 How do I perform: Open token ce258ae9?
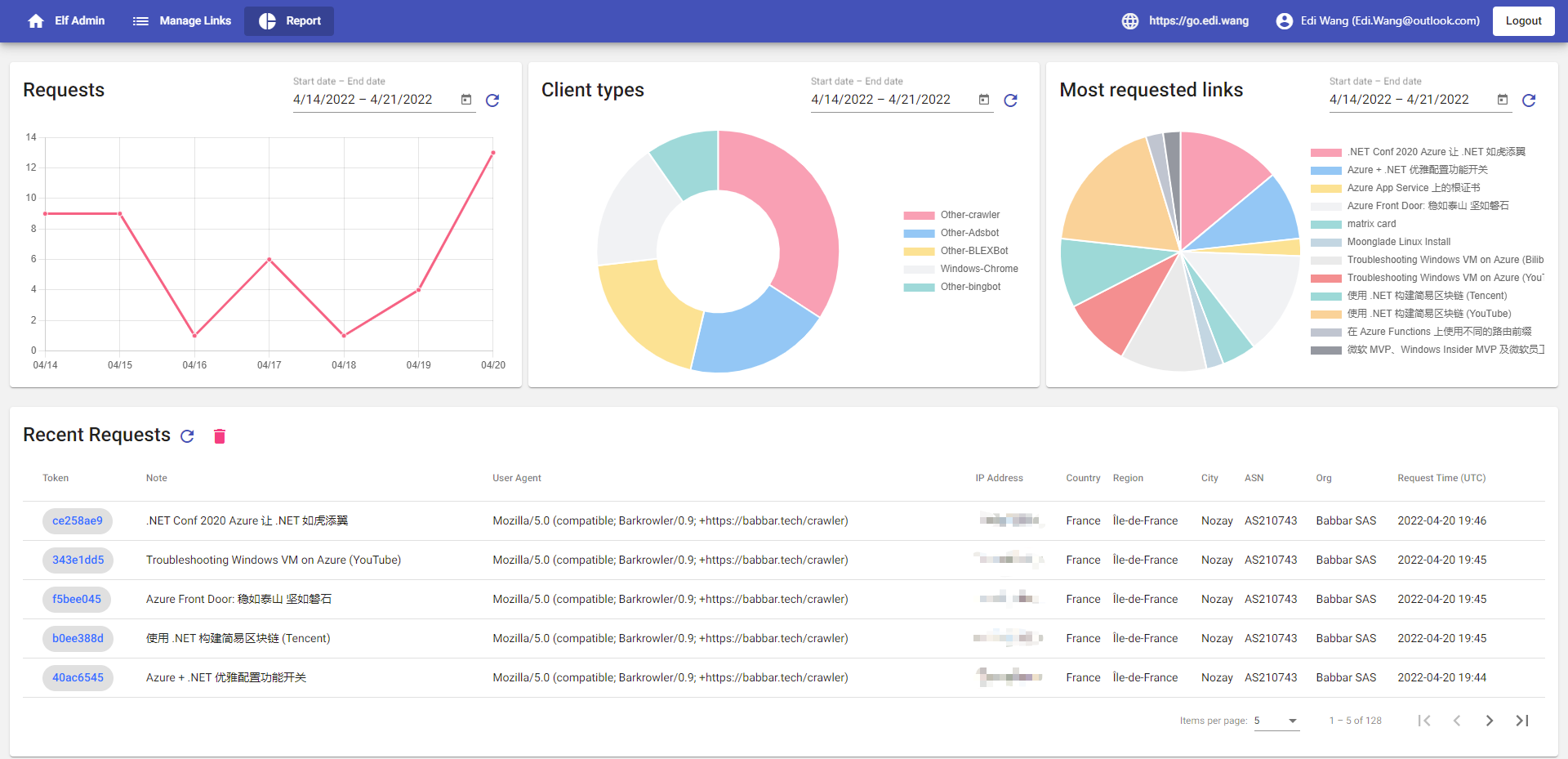point(78,521)
